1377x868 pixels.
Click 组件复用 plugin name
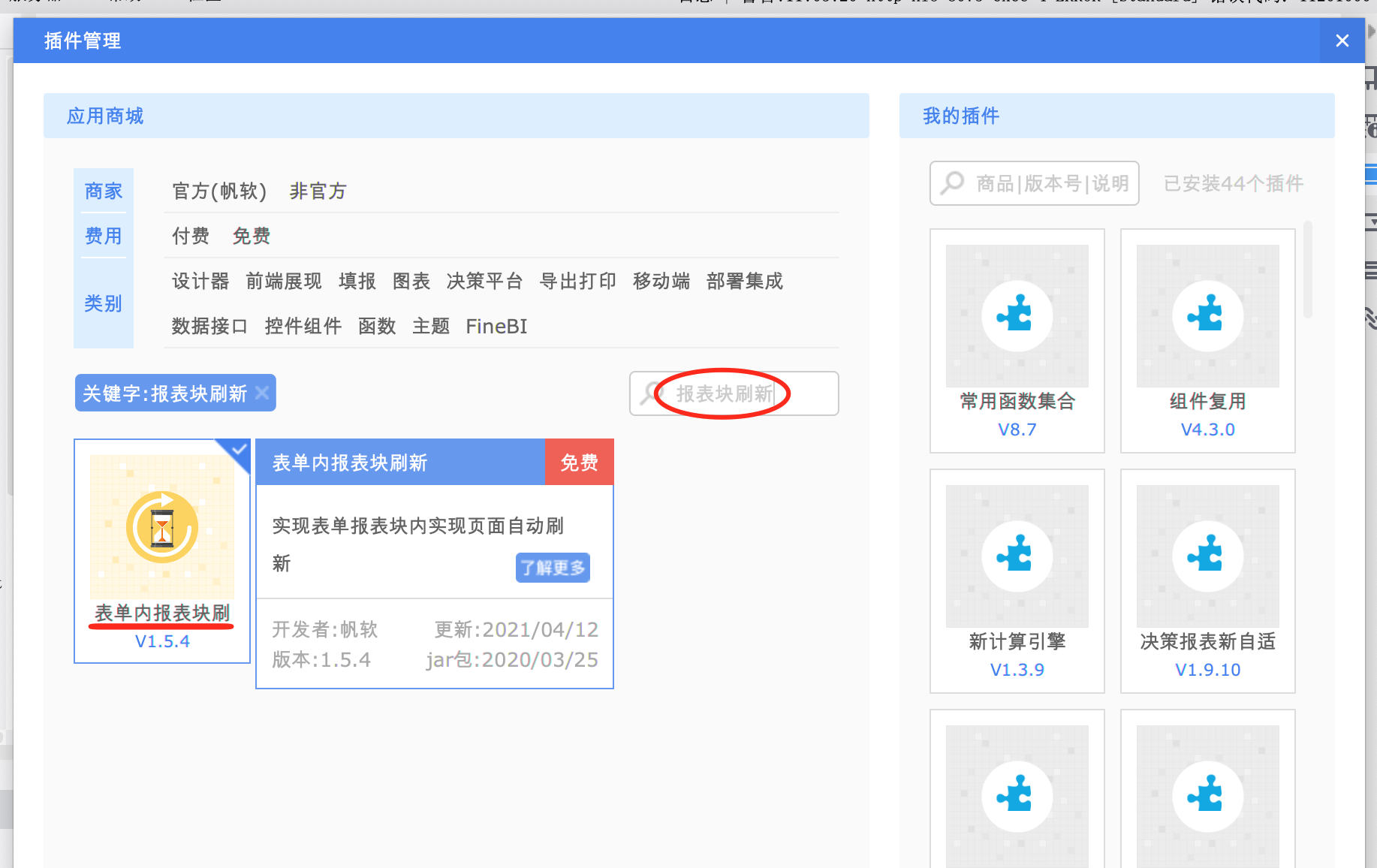[x=1208, y=401]
